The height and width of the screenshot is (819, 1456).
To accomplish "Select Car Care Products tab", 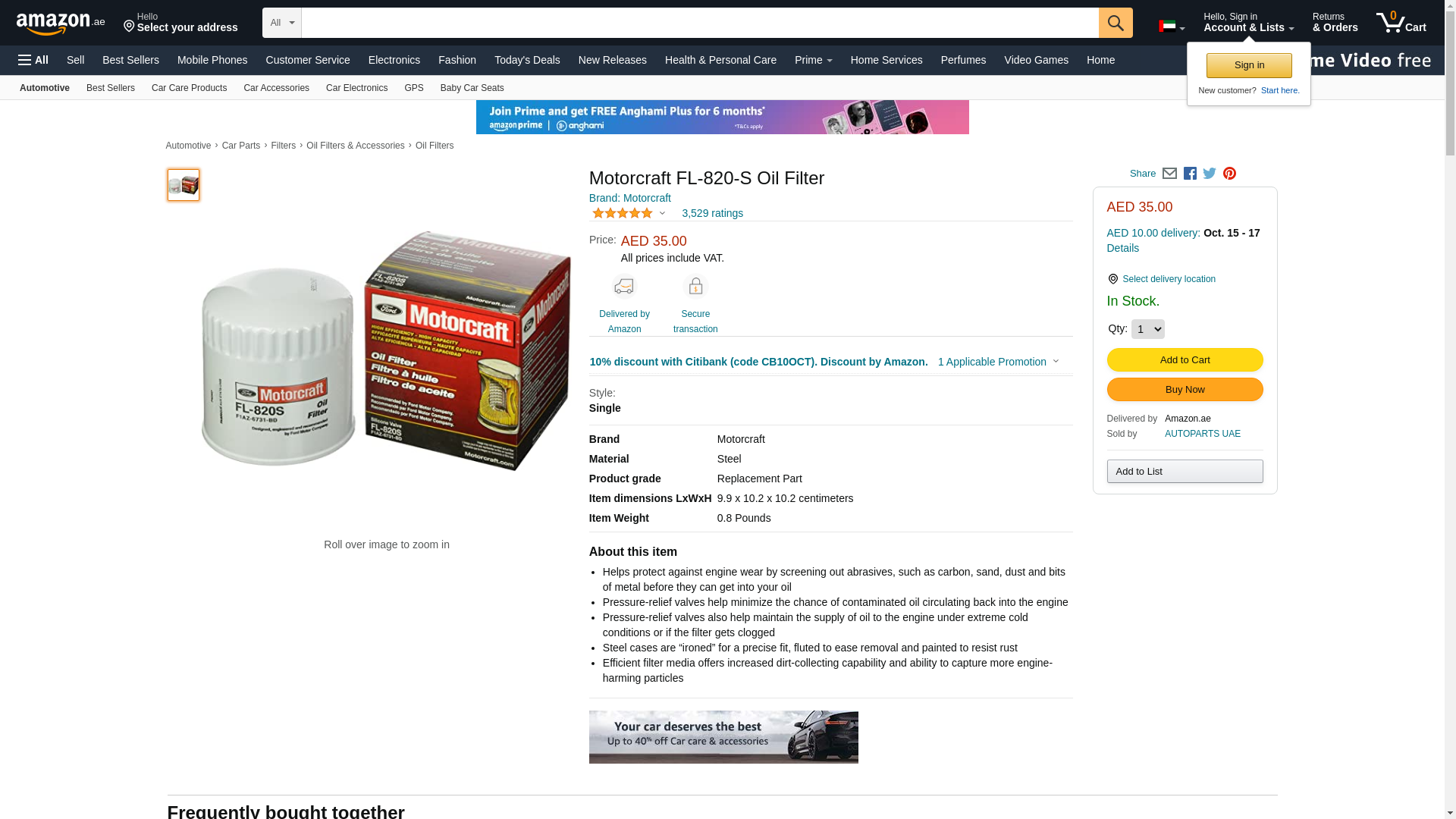I will [189, 88].
